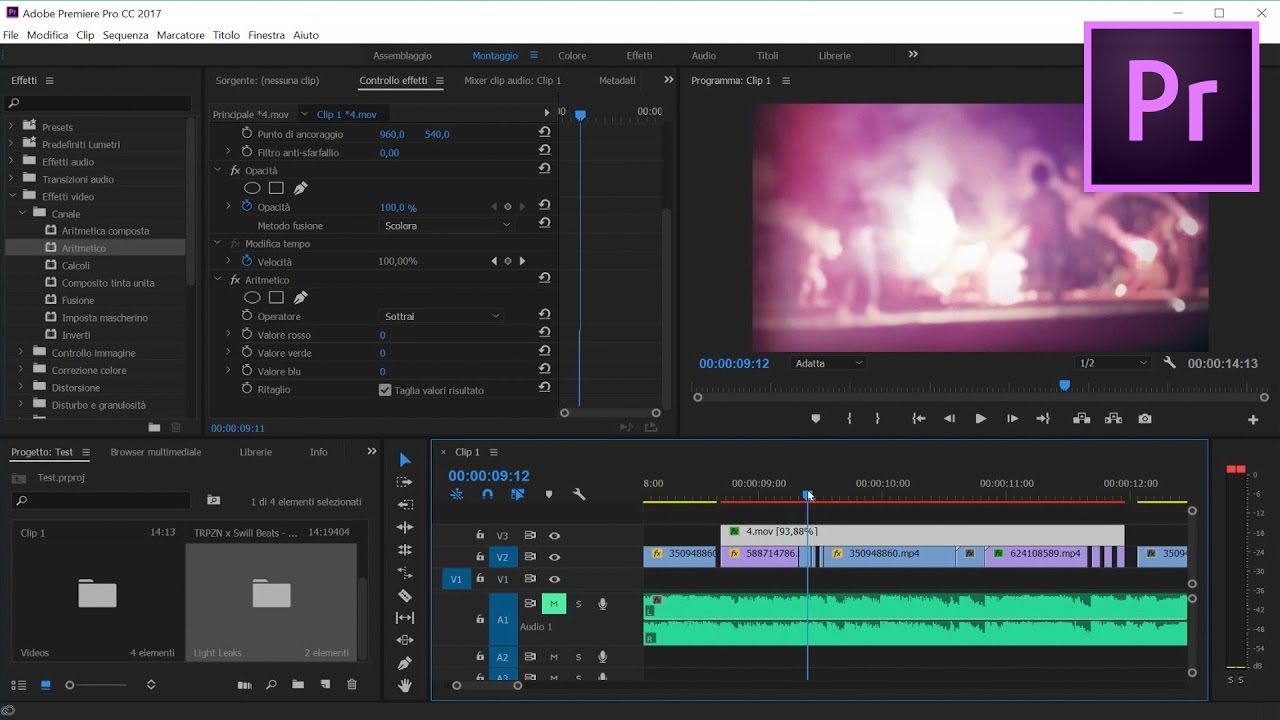
Task: Go to Out point
Action: (x=1043, y=419)
